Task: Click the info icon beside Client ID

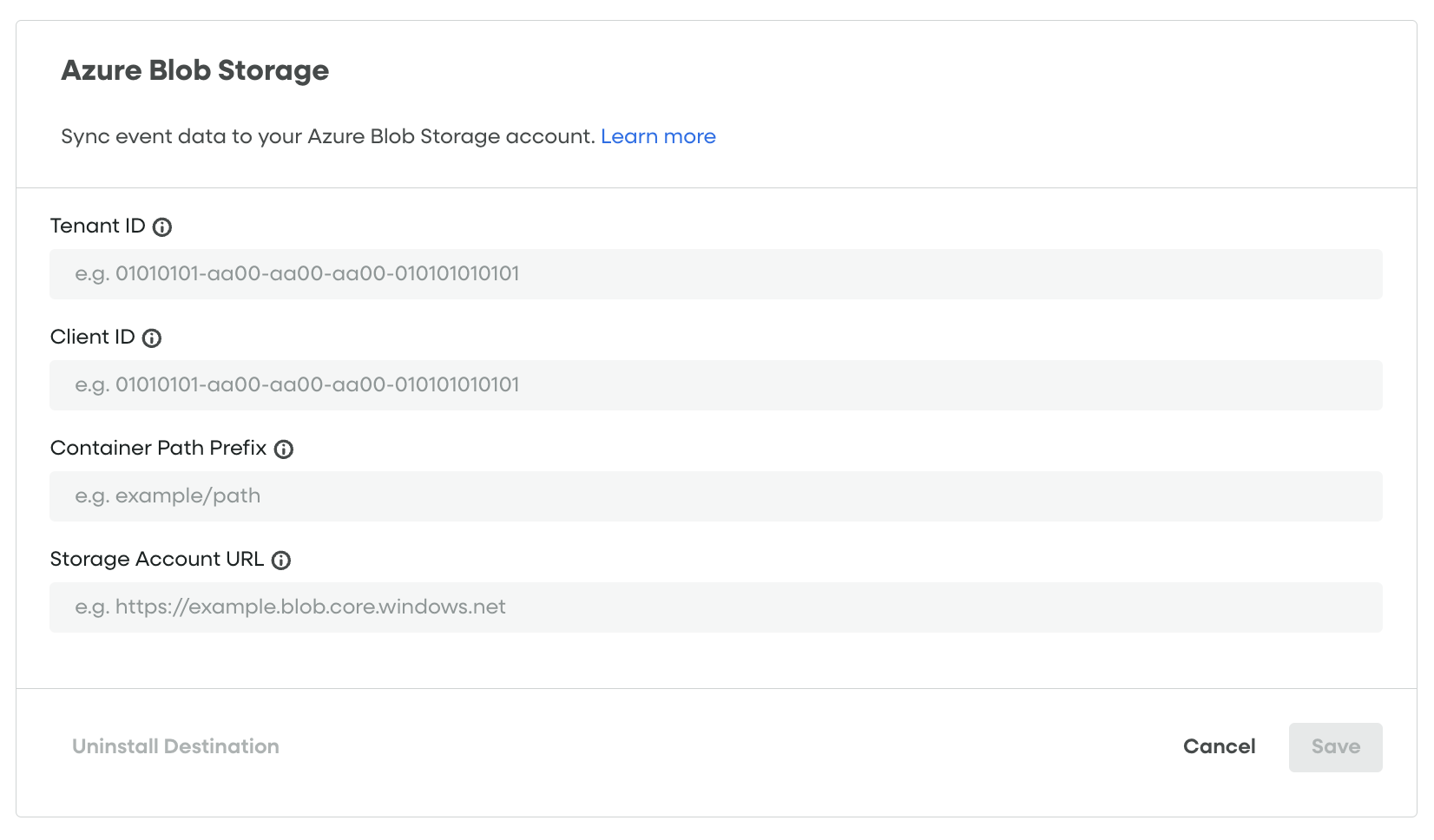Action: [152, 338]
